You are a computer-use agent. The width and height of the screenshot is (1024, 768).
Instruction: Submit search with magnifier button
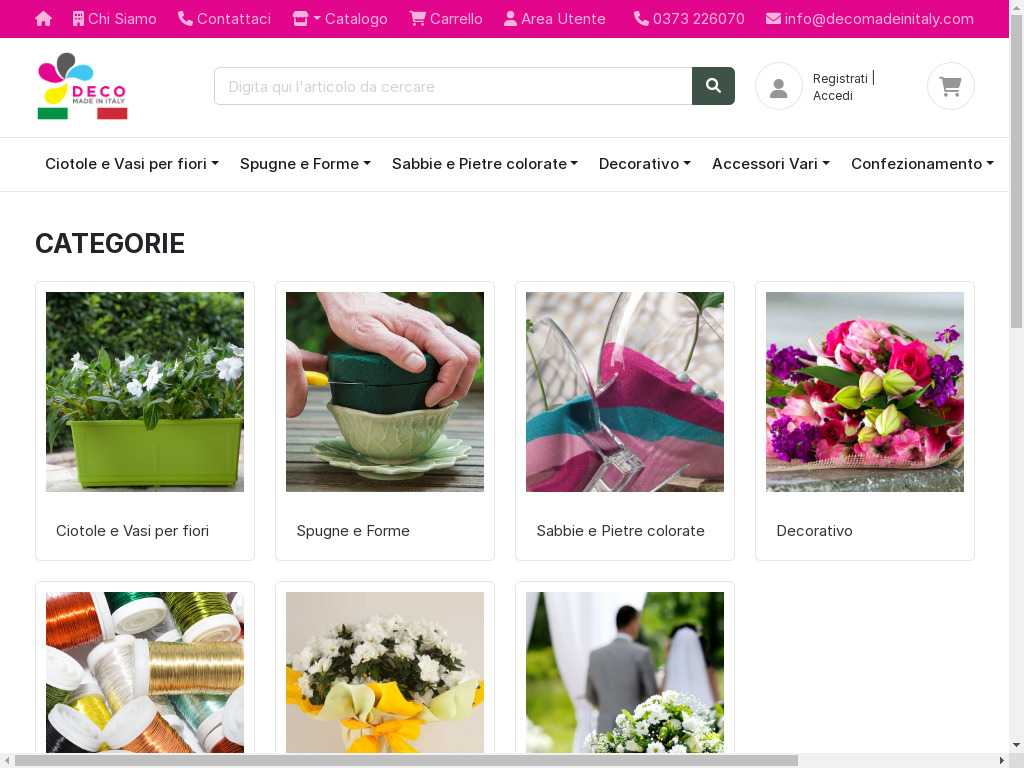pyautogui.click(x=713, y=86)
